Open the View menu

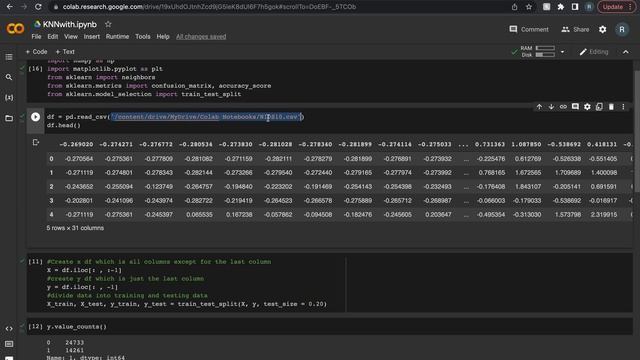click(x=71, y=37)
